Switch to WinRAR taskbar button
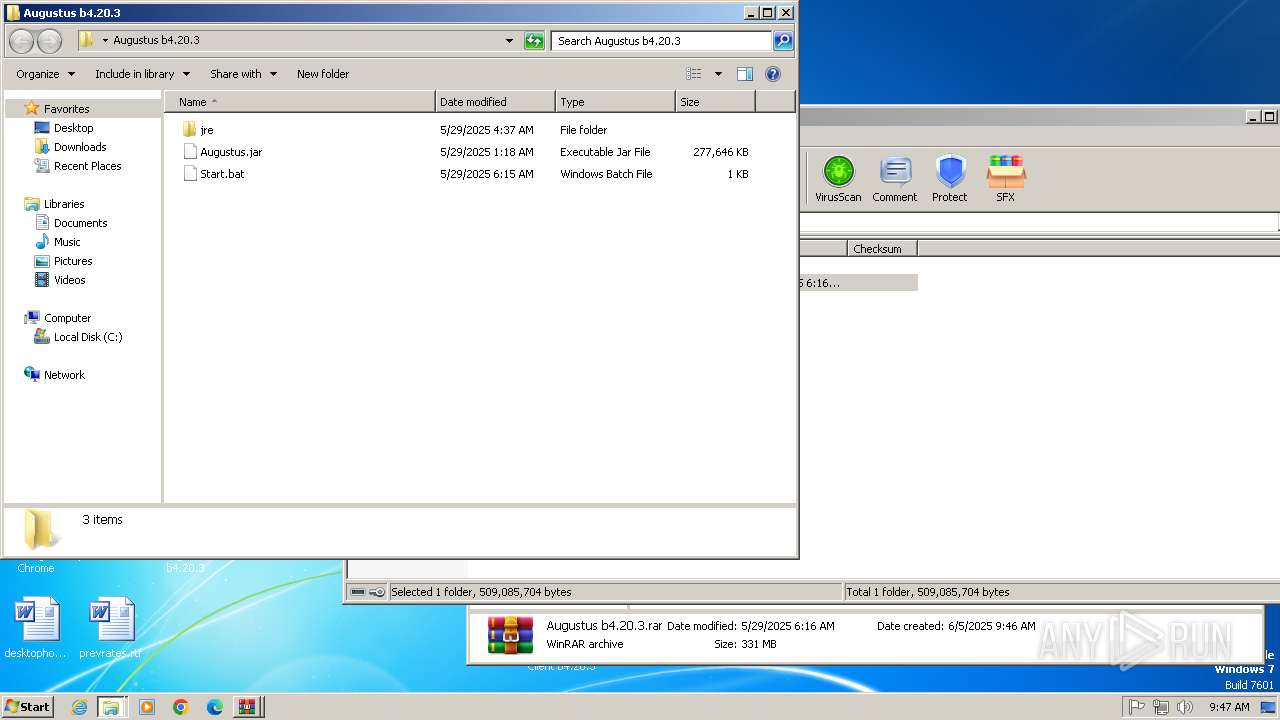 [x=247, y=706]
